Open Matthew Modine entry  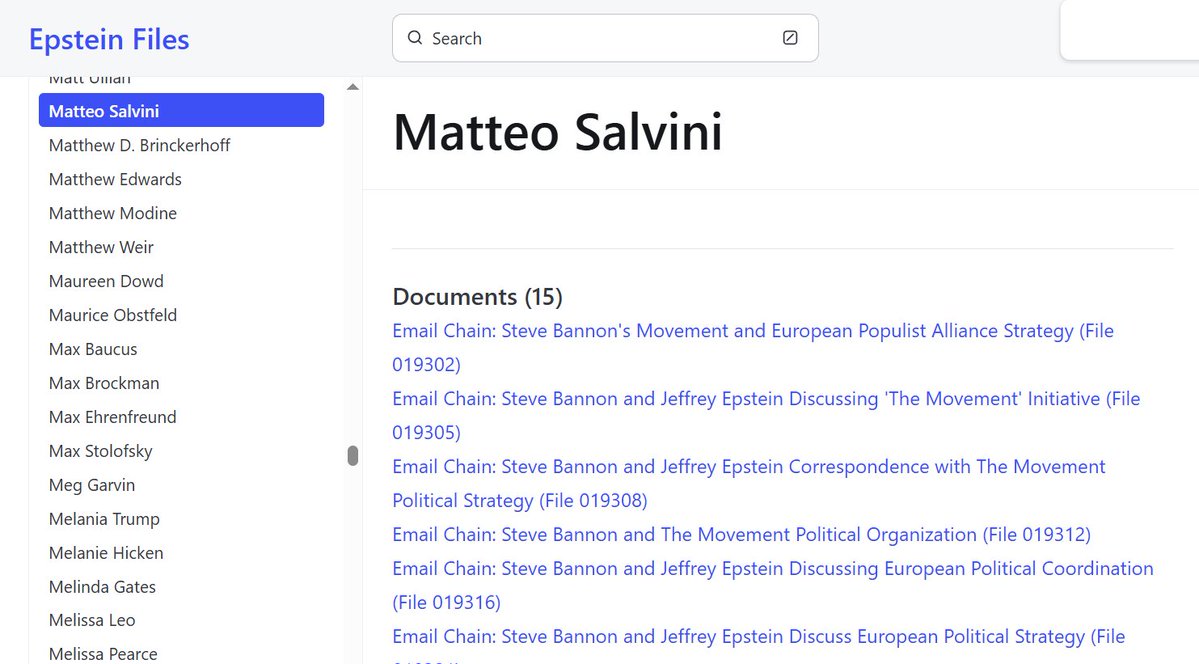[112, 213]
